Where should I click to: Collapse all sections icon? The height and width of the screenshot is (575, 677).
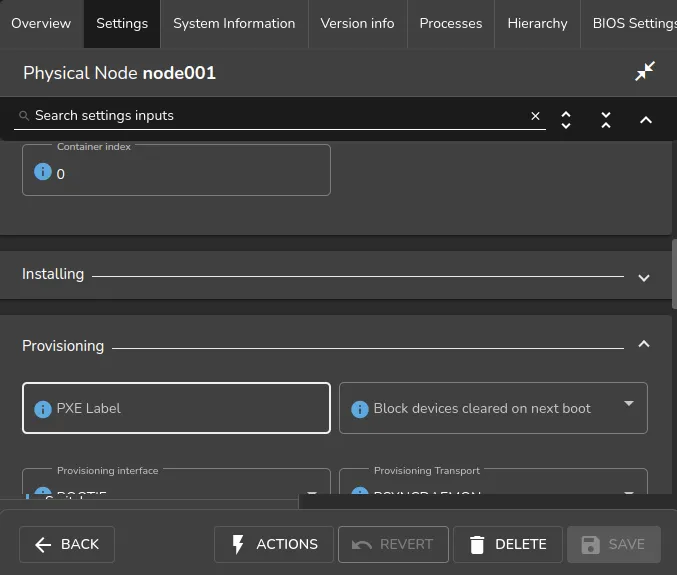click(x=606, y=120)
